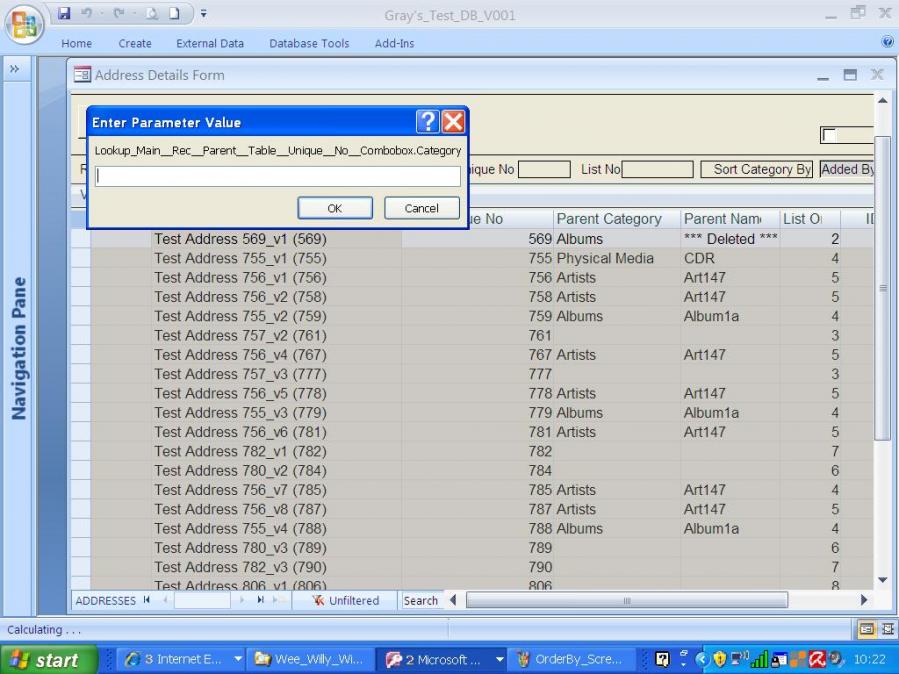Click the security shield tray icon
Image resolution: width=899 pixels, height=674 pixels.
click(720, 659)
